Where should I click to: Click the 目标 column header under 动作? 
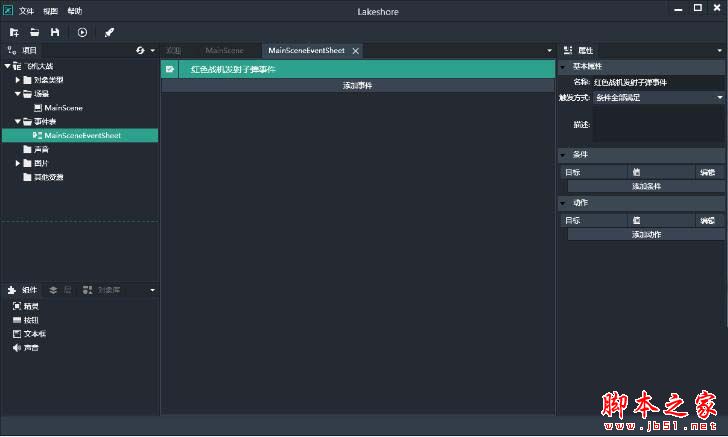594,221
